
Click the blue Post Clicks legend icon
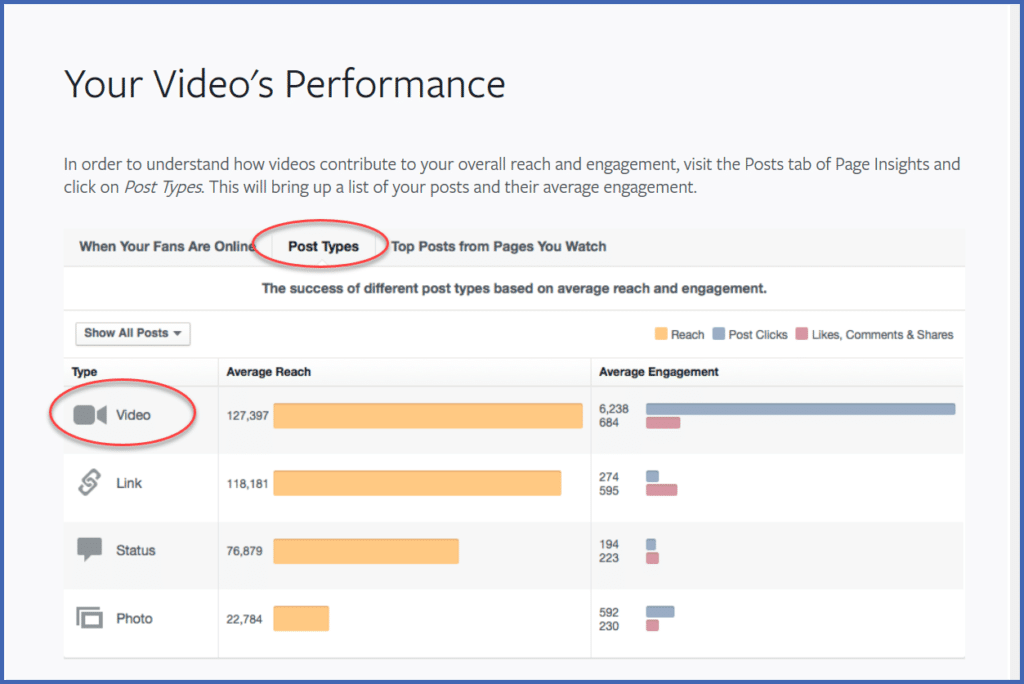coord(718,334)
